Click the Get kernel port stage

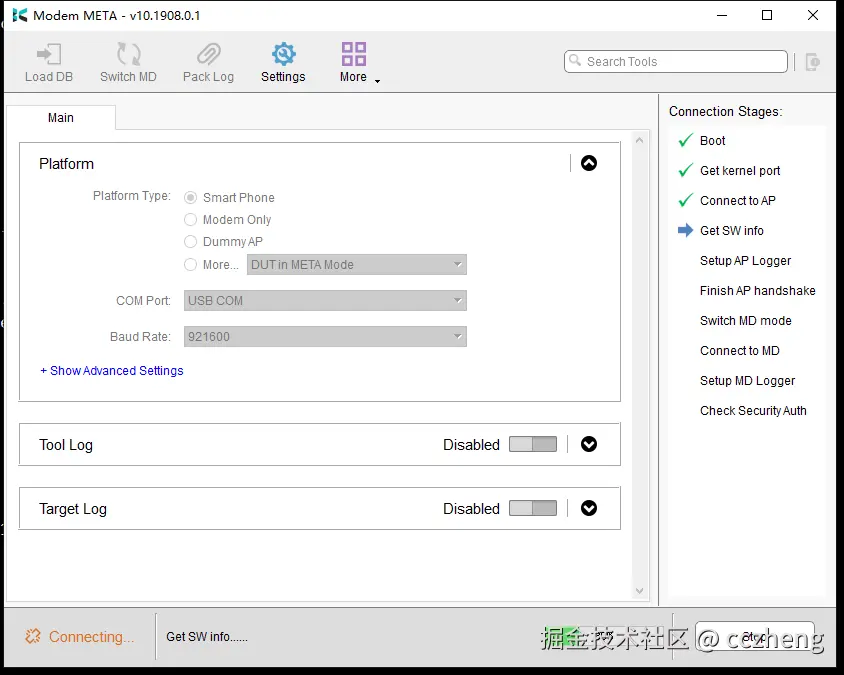740,171
